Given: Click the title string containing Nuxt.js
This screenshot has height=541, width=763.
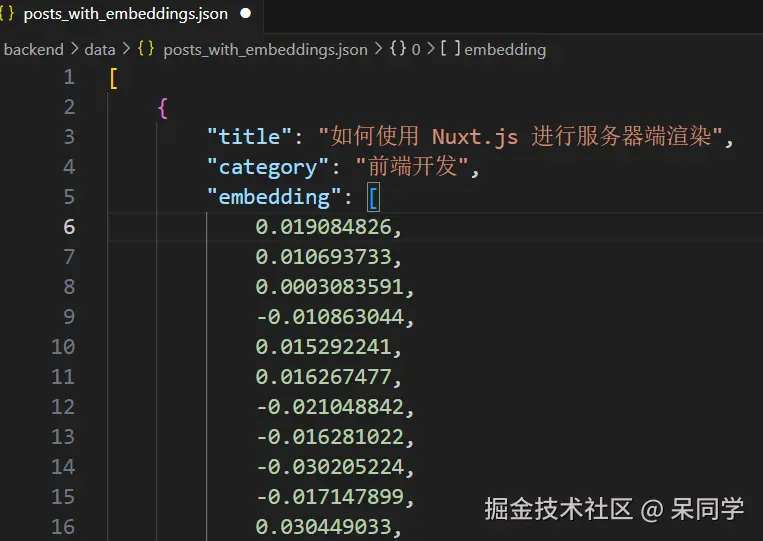Looking at the screenshot, I should 520,136.
